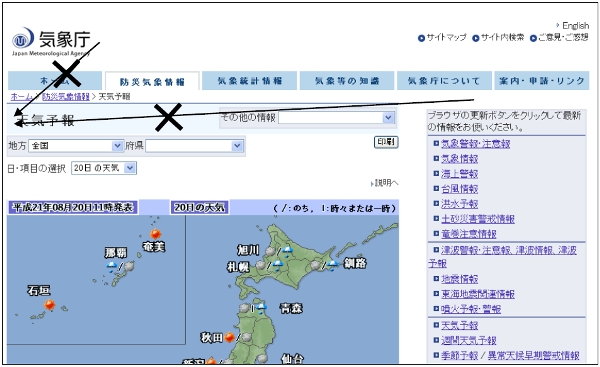Select the 案内・申請・リンク tab

(541, 81)
